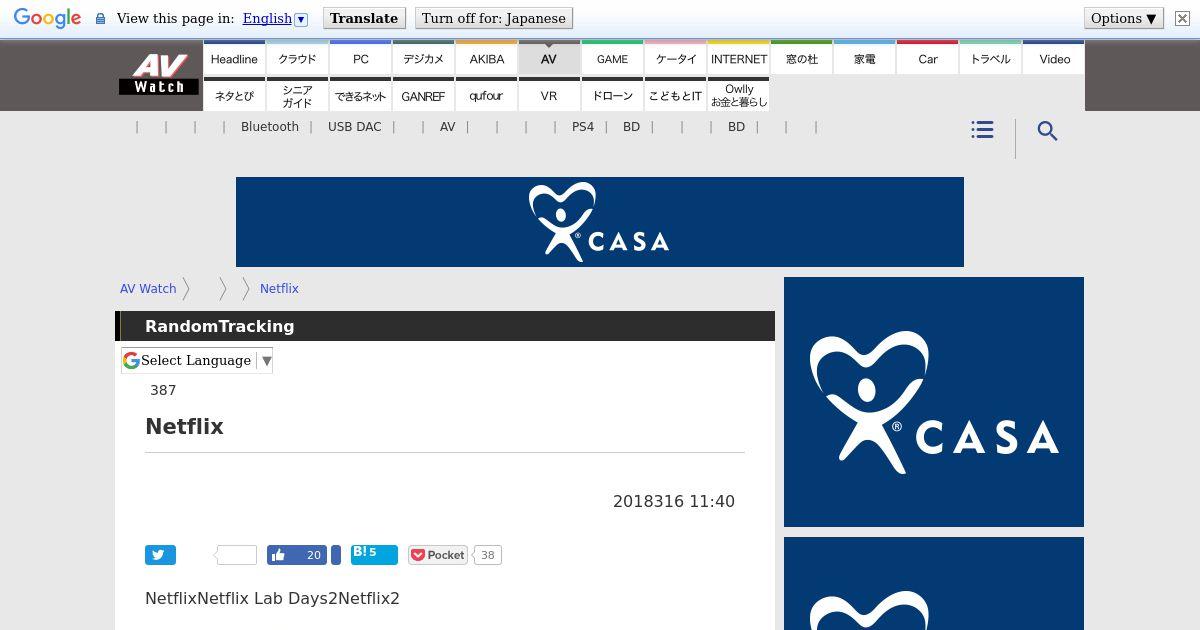Click the Netflix breadcrumb link
The image size is (1200, 630).
tap(279, 288)
